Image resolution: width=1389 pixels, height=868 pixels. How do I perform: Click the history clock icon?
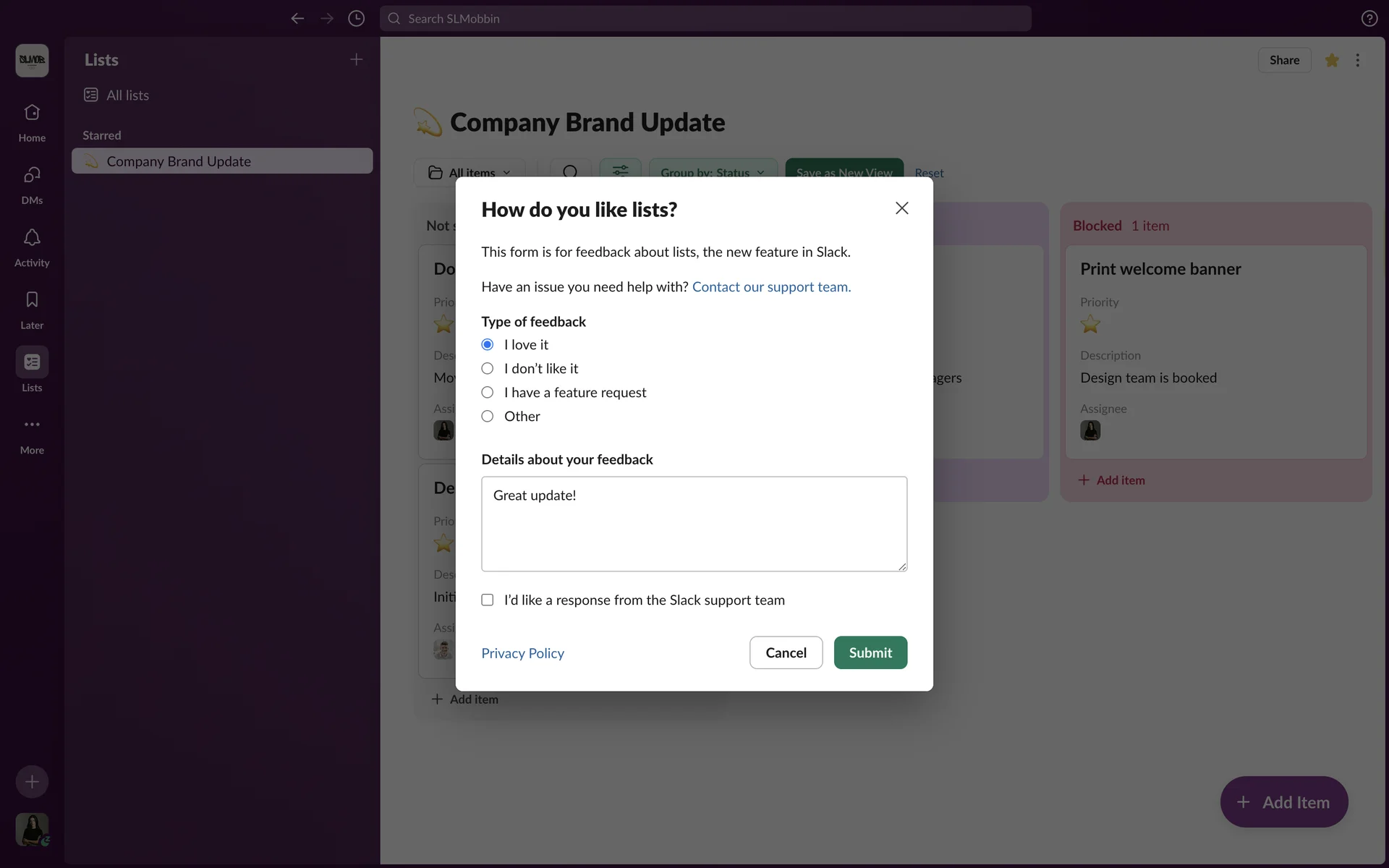(356, 19)
